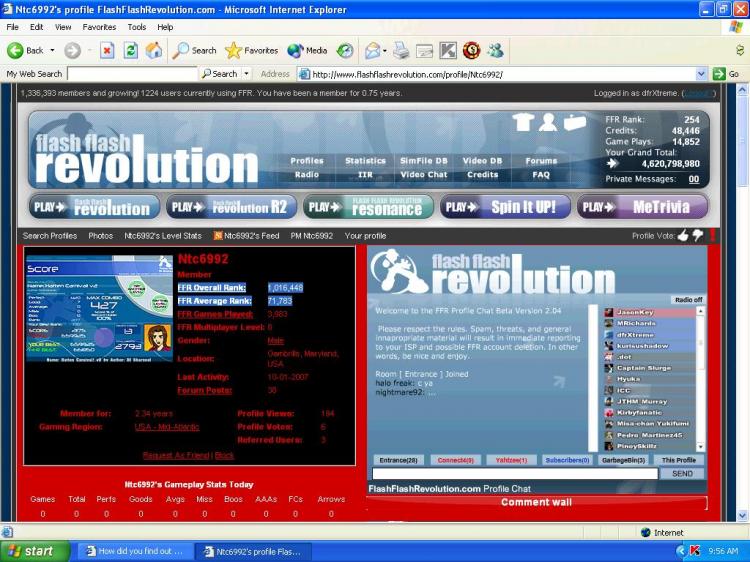This screenshot has width=750, height=562.
Task: Click the t-shirt icon in FFR header
Action: tap(523, 121)
